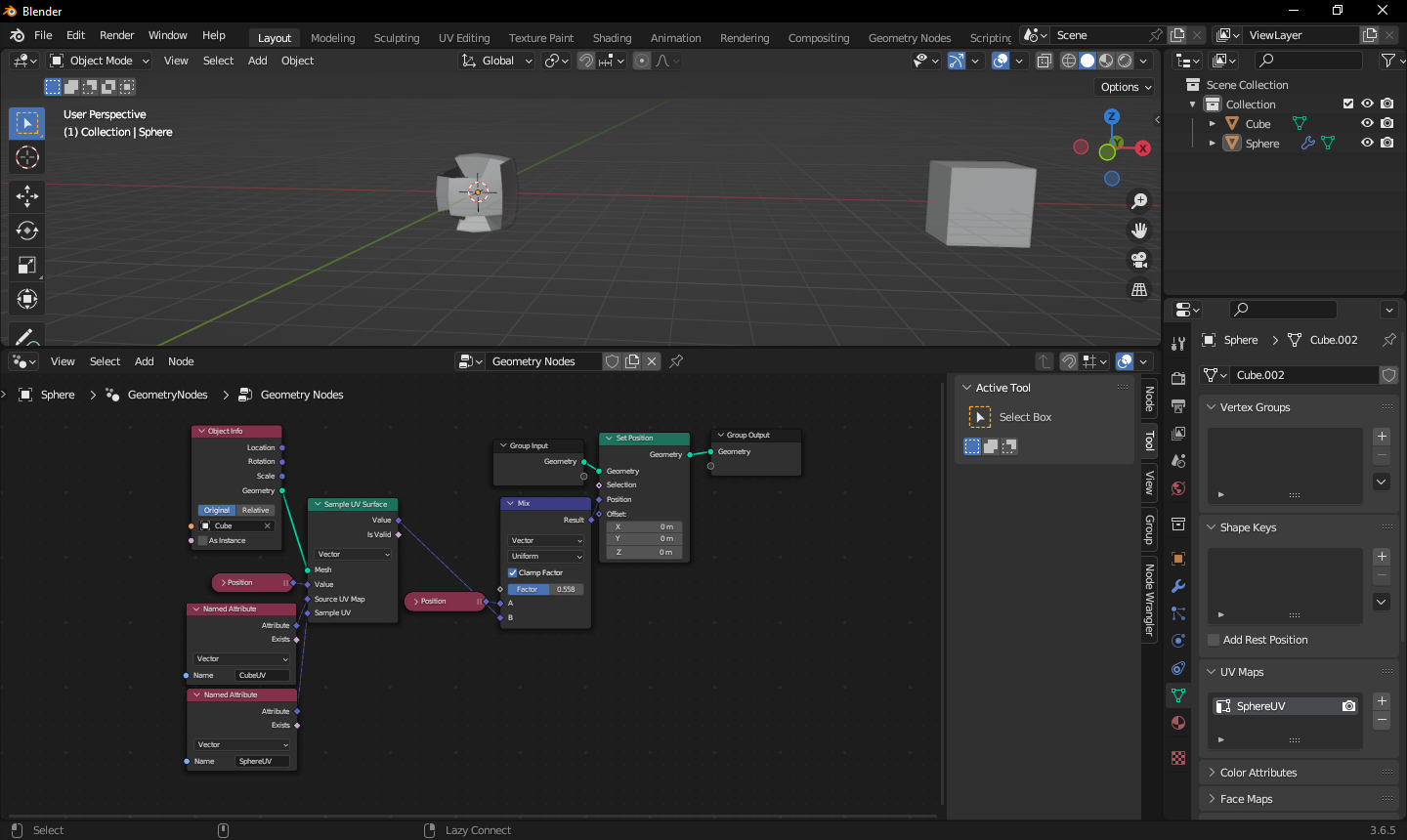
Task: Activate the Scale tool
Action: pyautogui.click(x=27, y=265)
